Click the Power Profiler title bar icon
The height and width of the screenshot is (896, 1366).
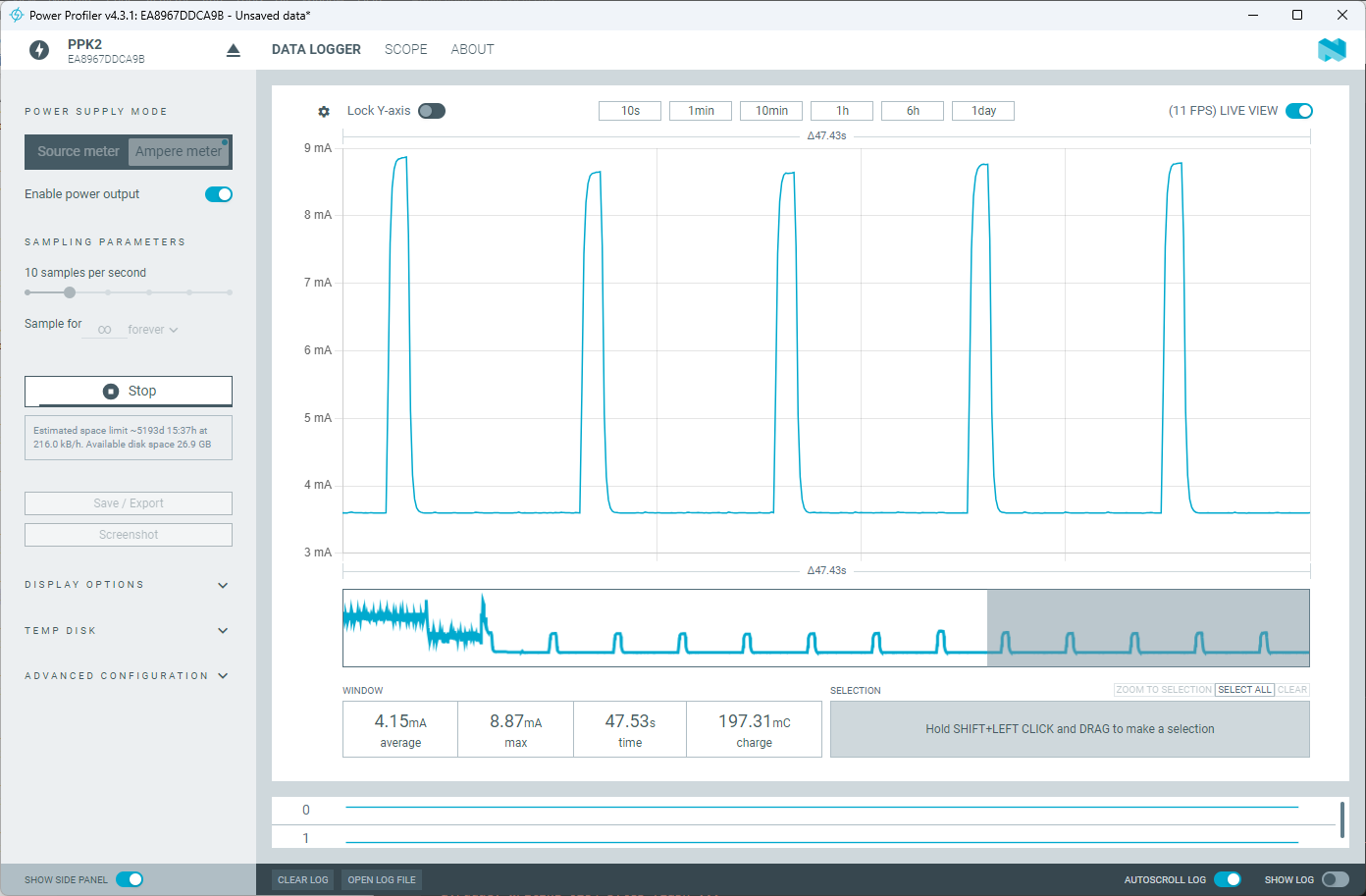16,15
